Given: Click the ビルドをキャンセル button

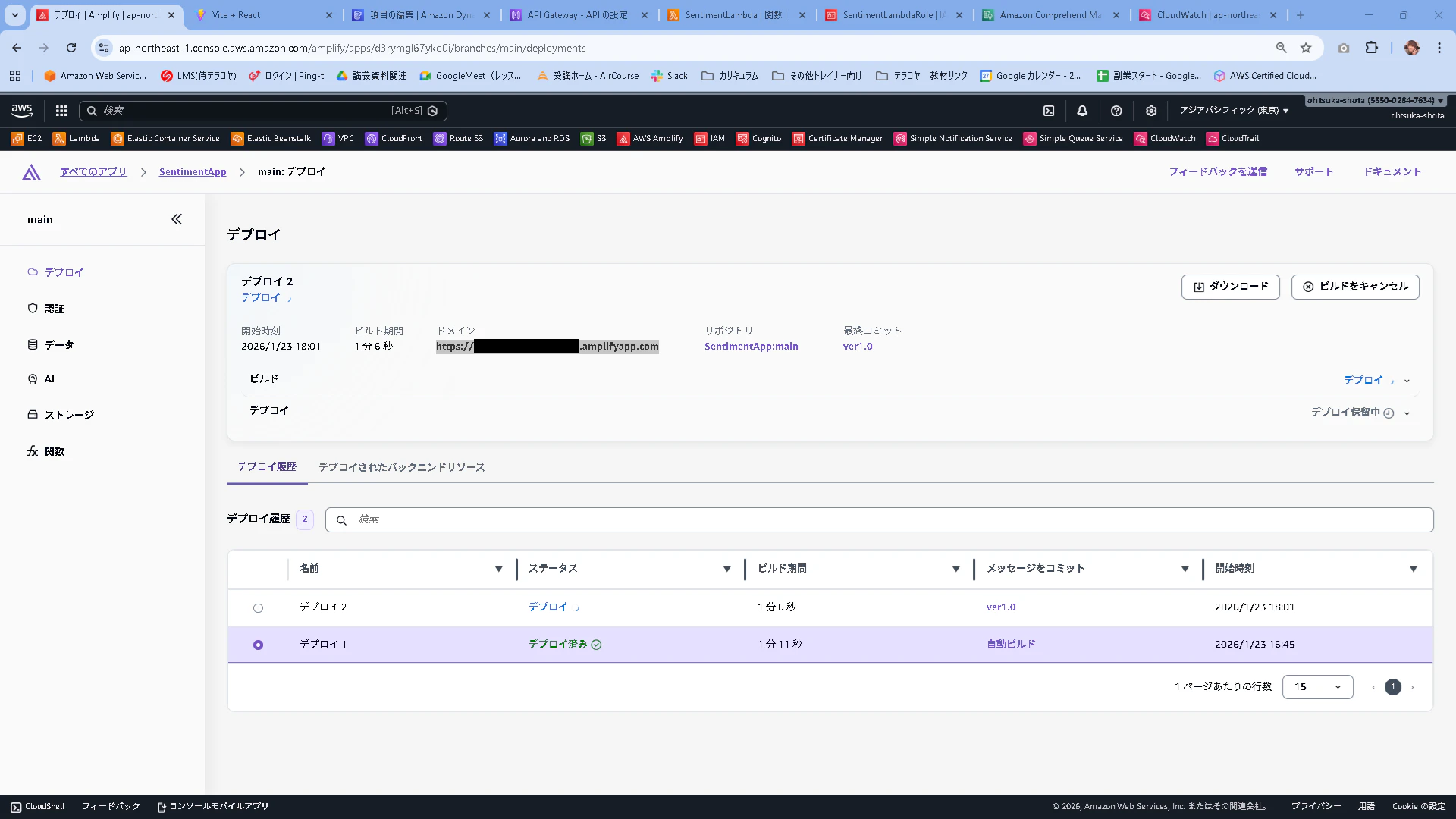Looking at the screenshot, I should coord(1355,287).
